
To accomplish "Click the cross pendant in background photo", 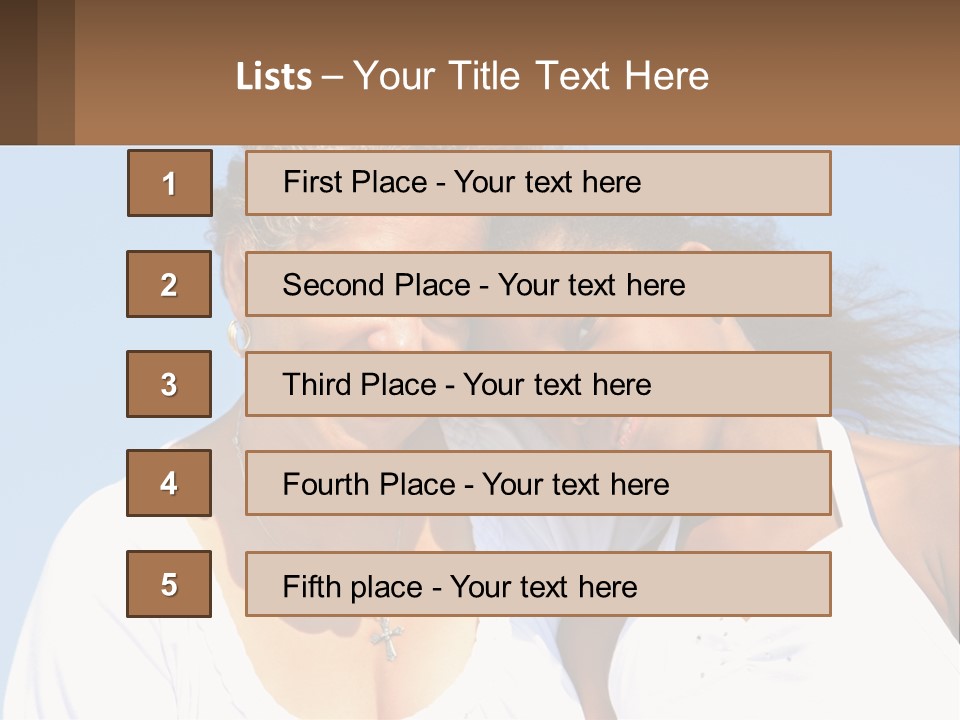I will click(x=387, y=638).
